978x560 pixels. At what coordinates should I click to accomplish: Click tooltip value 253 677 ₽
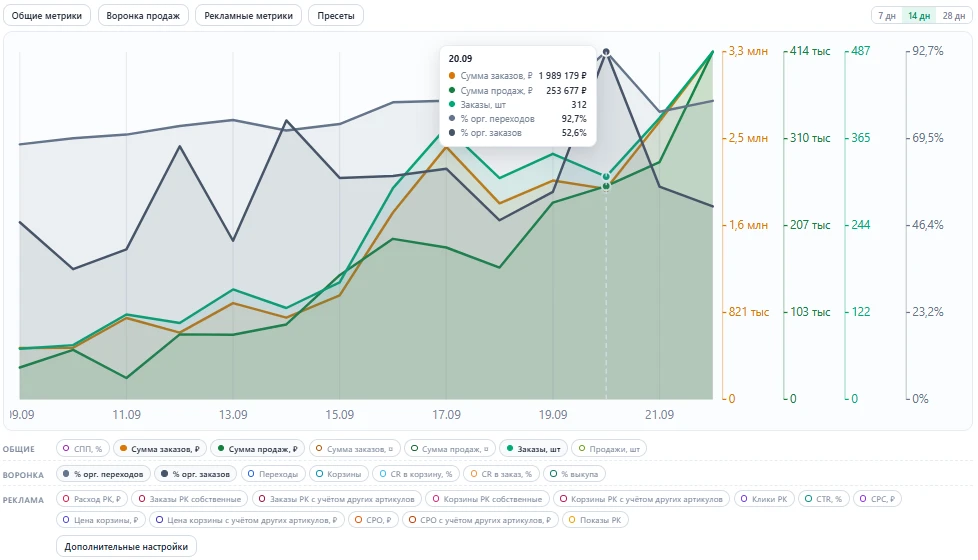click(x=566, y=90)
